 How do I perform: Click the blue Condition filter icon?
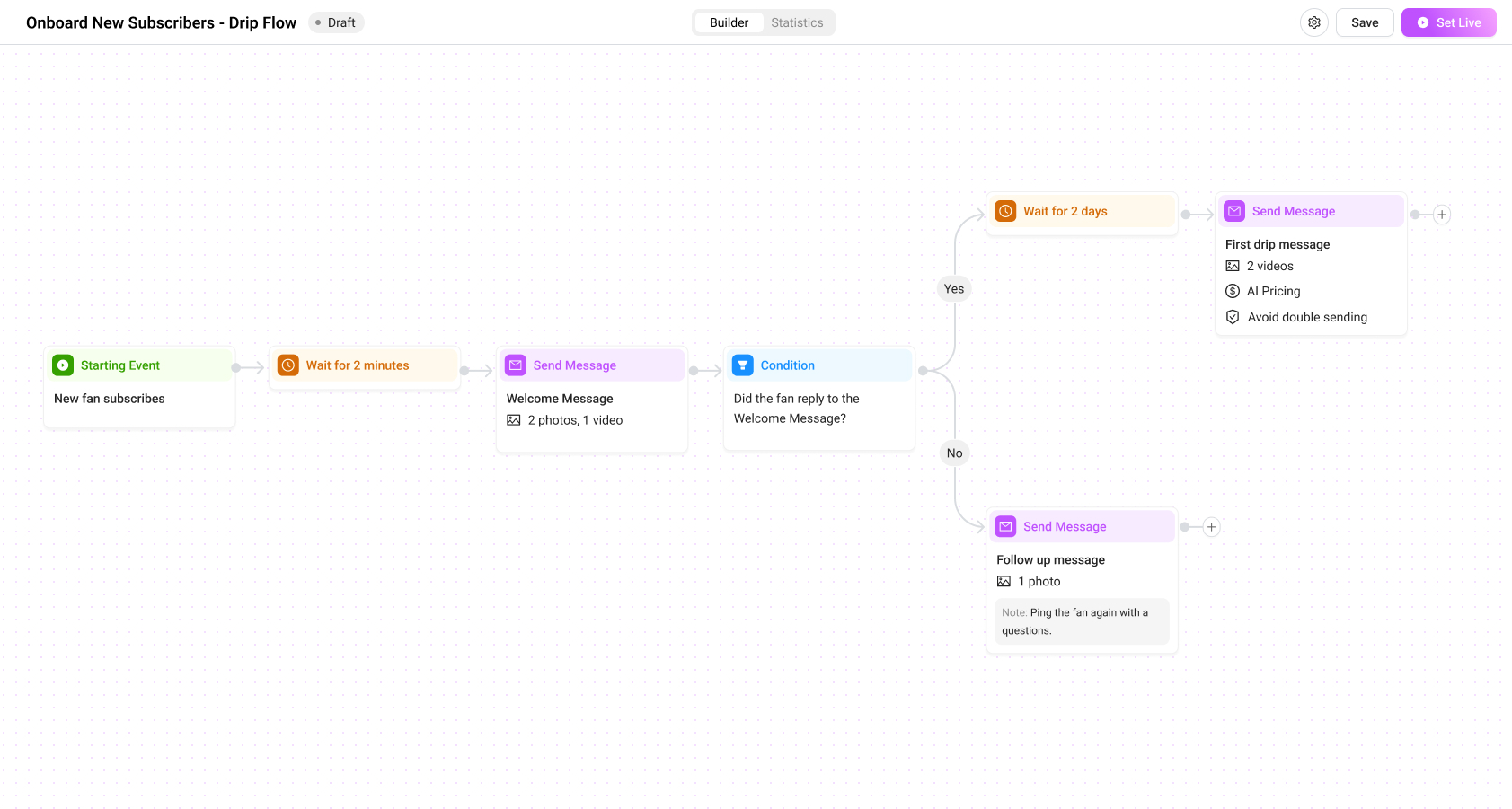point(743,365)
